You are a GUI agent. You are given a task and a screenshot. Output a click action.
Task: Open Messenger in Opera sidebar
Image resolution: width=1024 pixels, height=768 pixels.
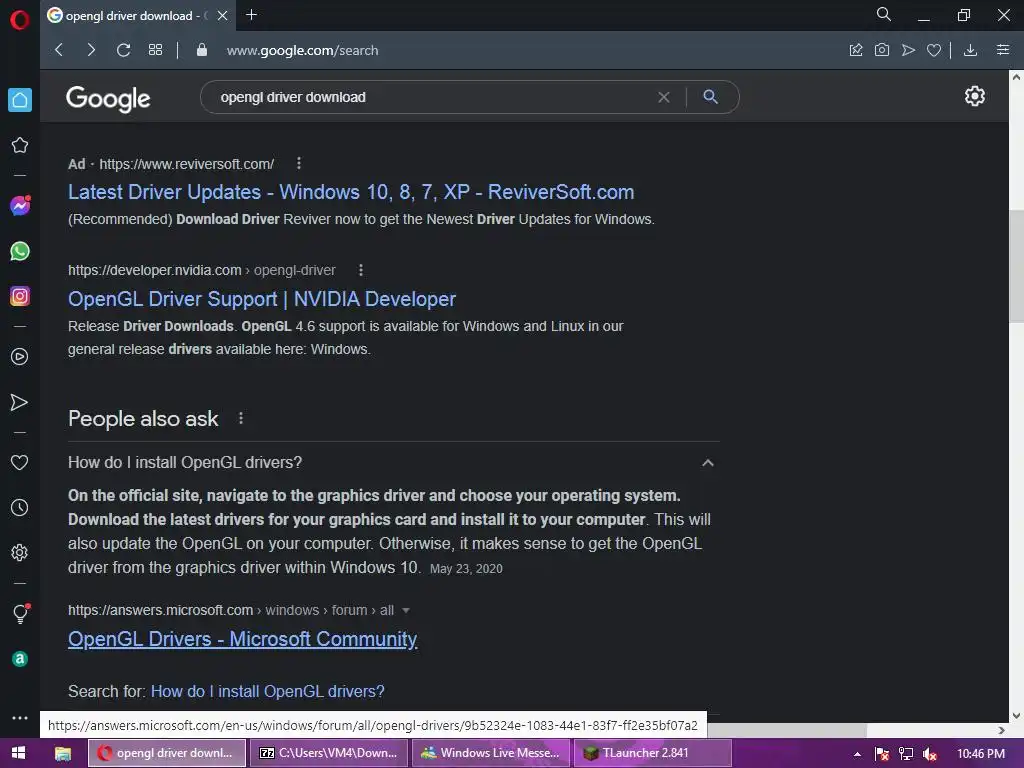point(20,206)
